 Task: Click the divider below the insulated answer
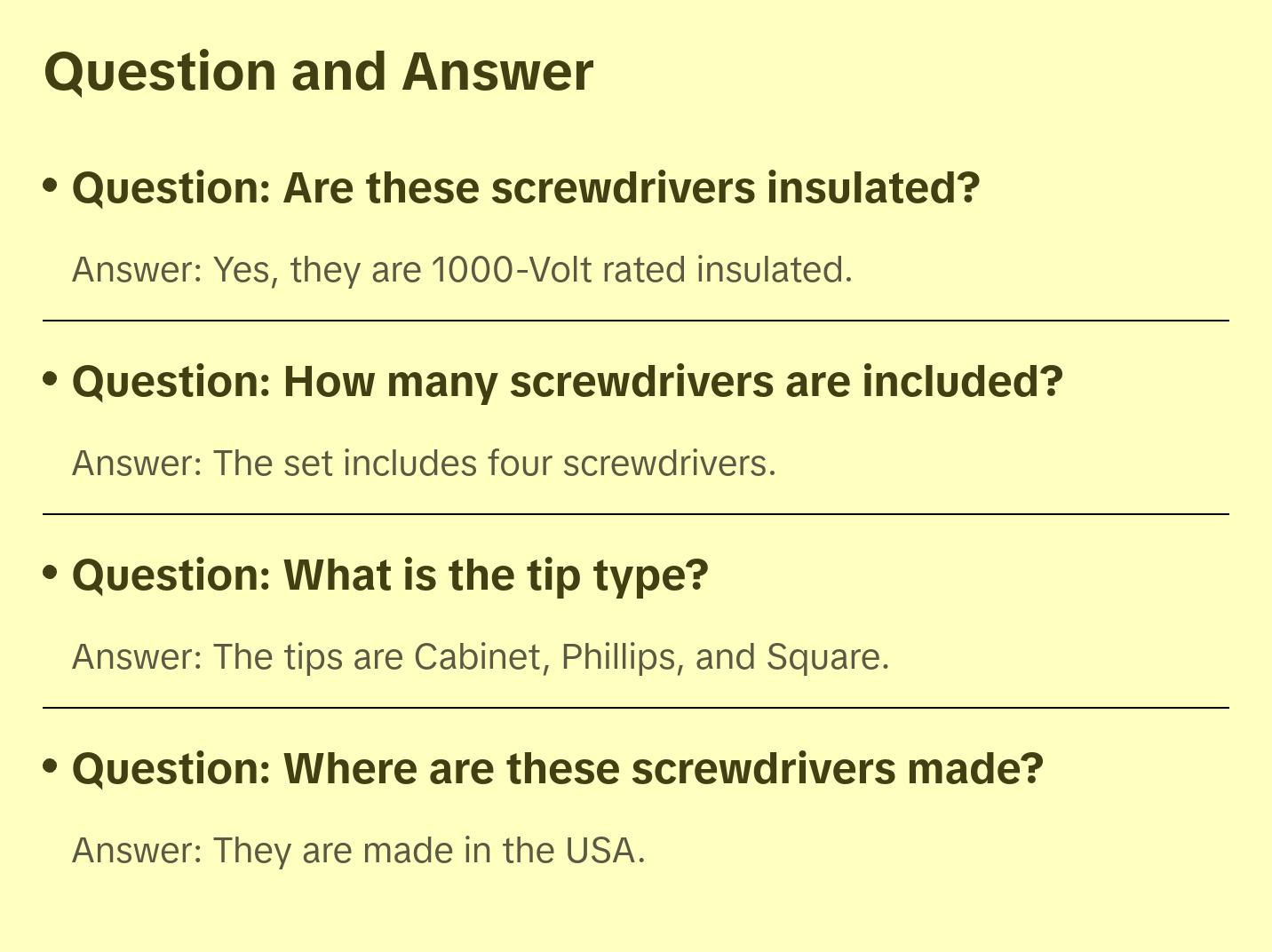(636, 321)
